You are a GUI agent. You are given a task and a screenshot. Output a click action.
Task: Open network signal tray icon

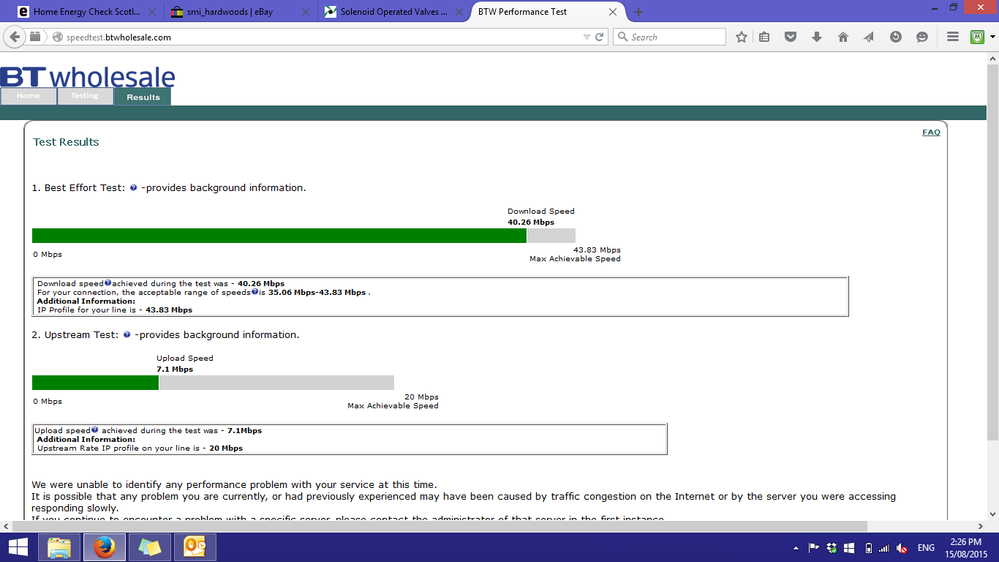(x=884, y=548)
